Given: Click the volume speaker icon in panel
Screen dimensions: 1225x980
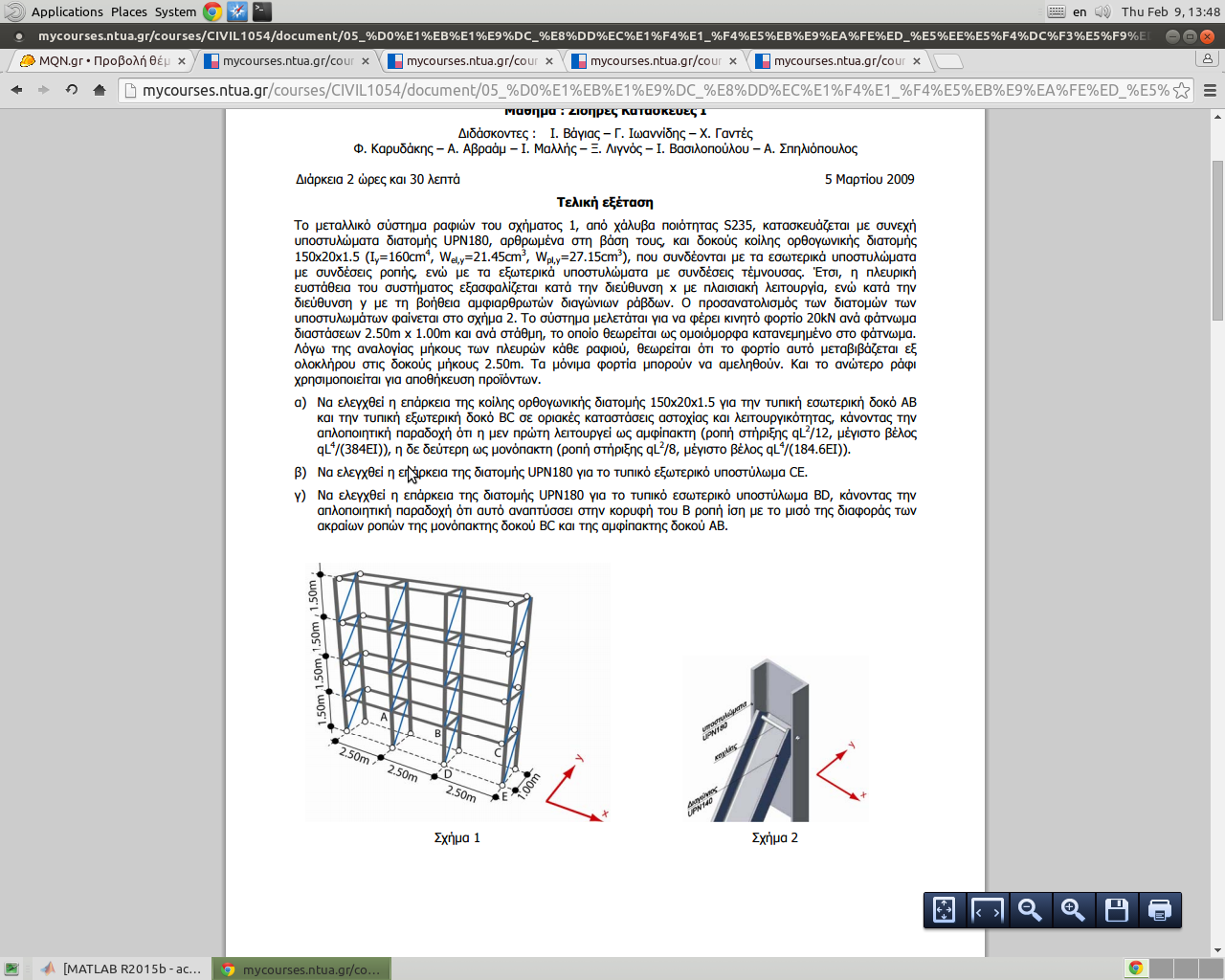Looking at the screenshot, I should pos(1102,11).
